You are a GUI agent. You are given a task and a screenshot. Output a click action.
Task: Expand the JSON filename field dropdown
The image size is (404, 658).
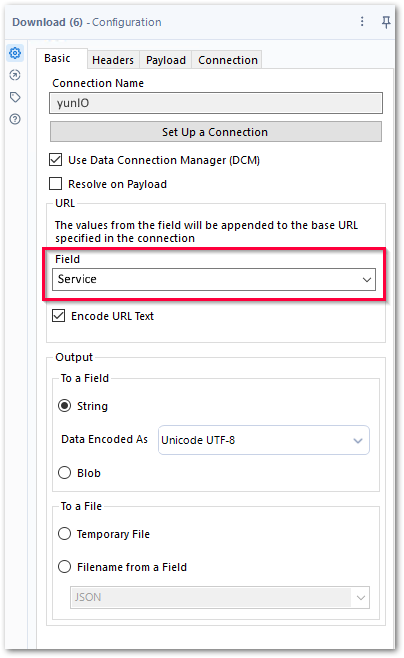[x=220, y=597]
